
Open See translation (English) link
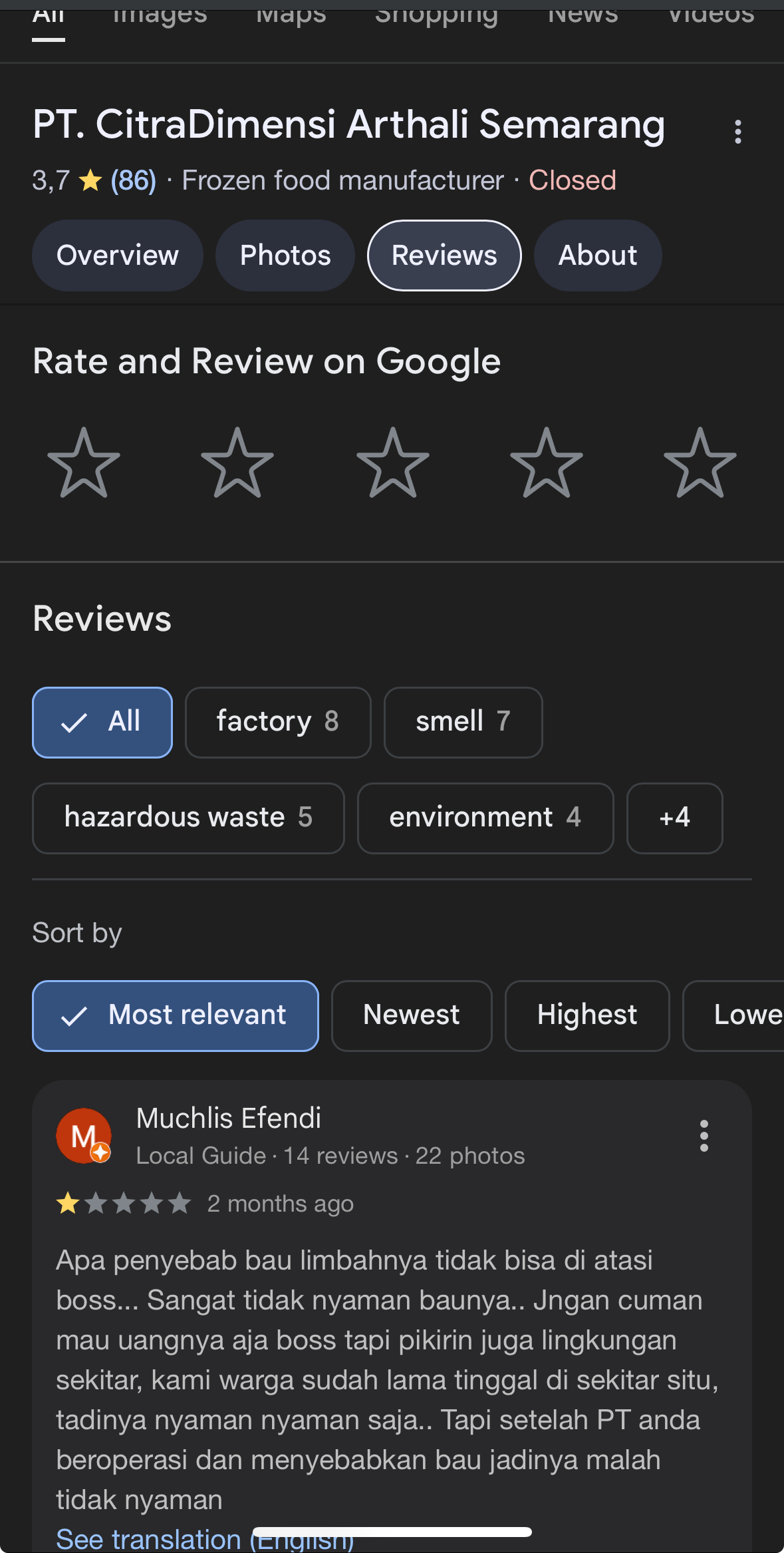point(205,1538)
